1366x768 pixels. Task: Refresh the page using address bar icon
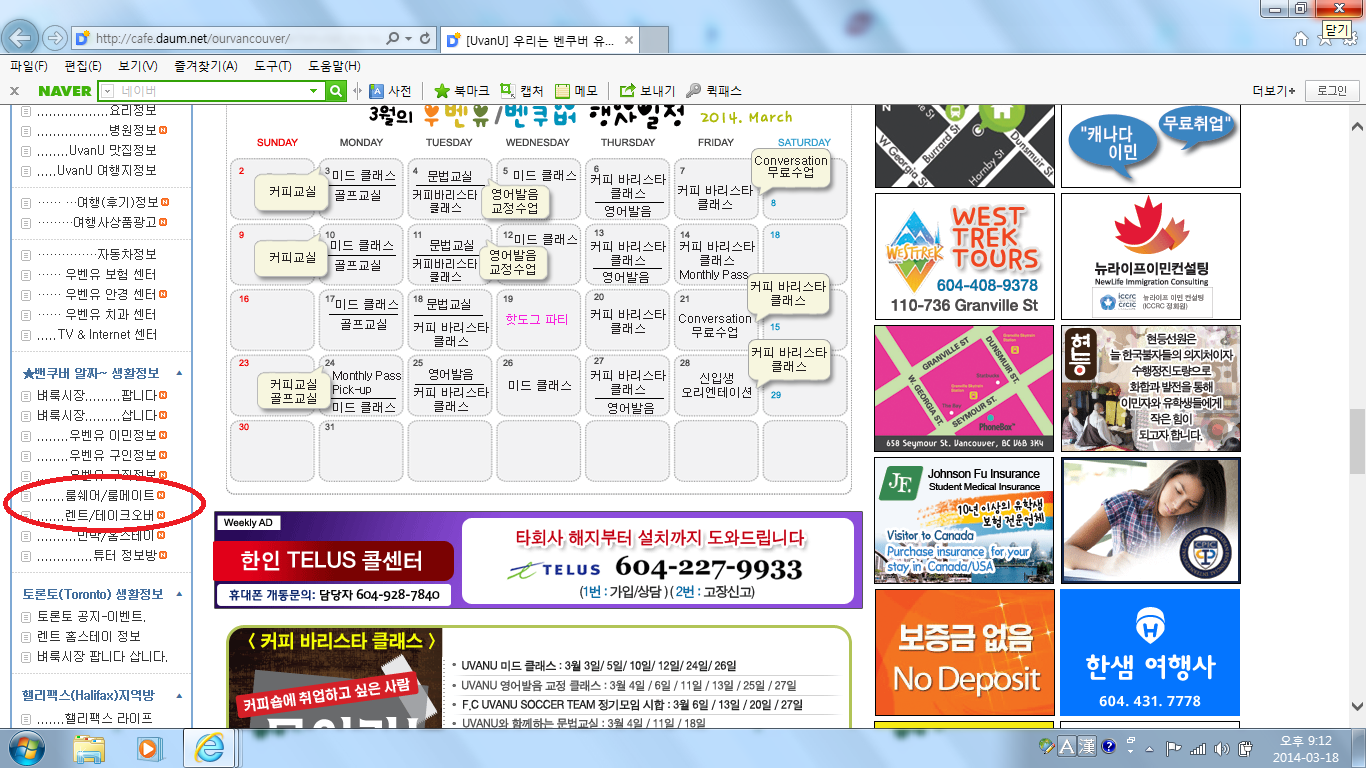pyautogui.click(x=426, y=38)
